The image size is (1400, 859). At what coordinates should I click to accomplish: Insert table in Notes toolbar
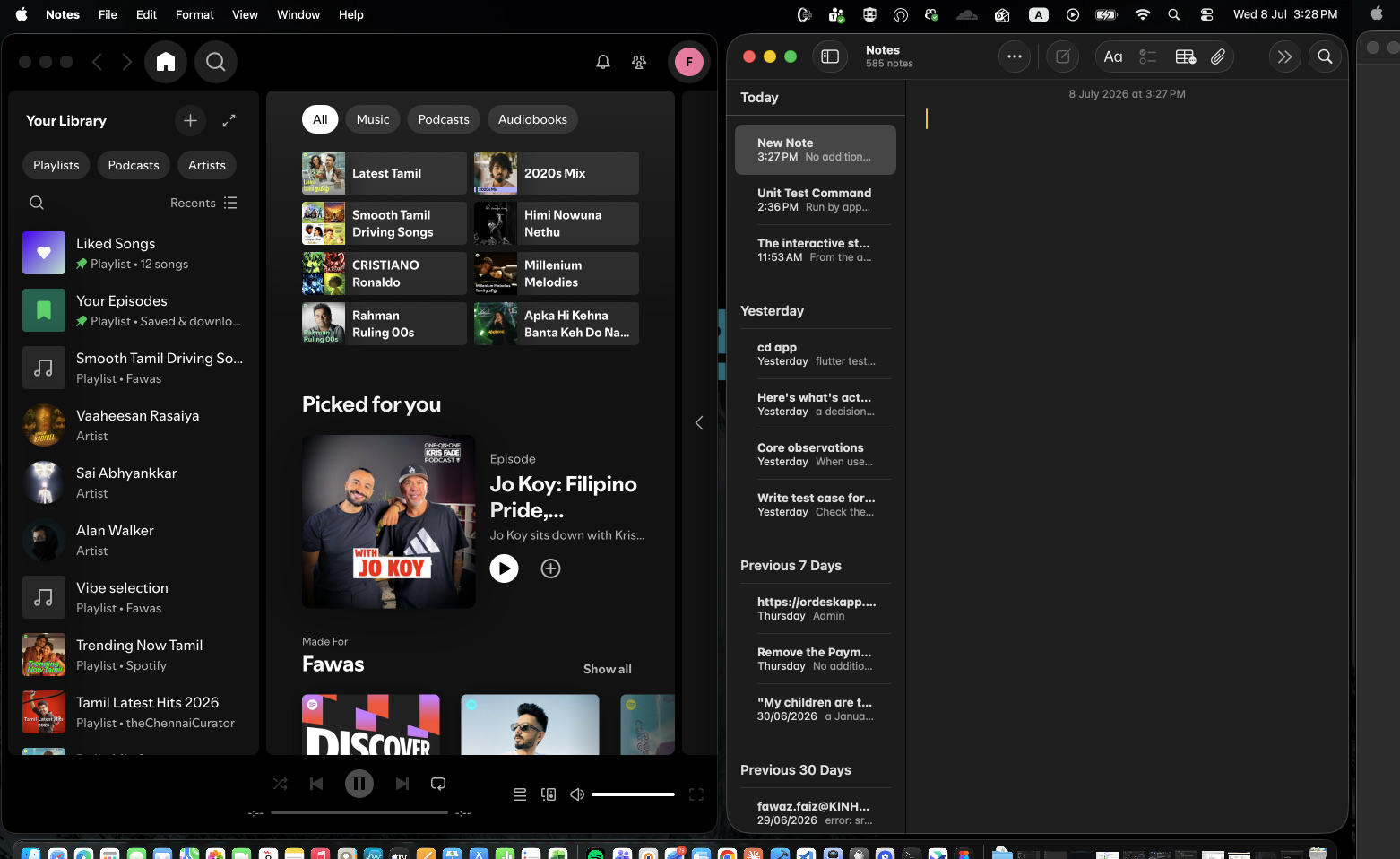click(1185, 56)
